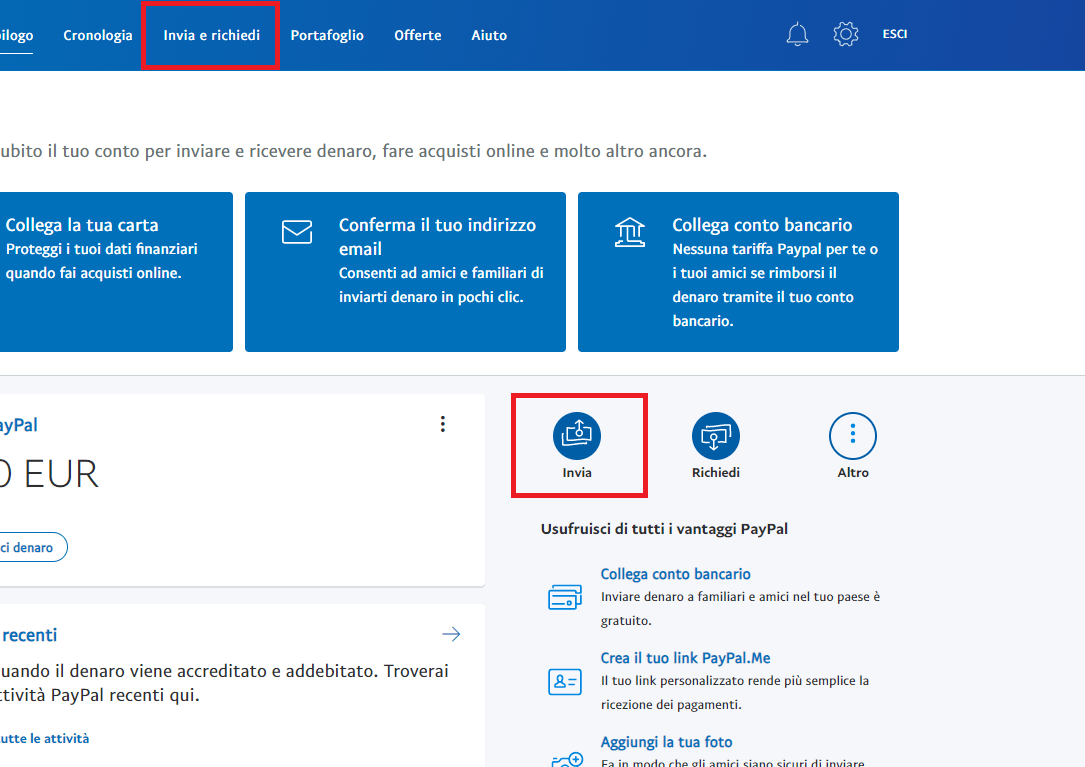
Task: Open the Collega la tua carta card
Action: pyautogui.click(x=116, y=272)
